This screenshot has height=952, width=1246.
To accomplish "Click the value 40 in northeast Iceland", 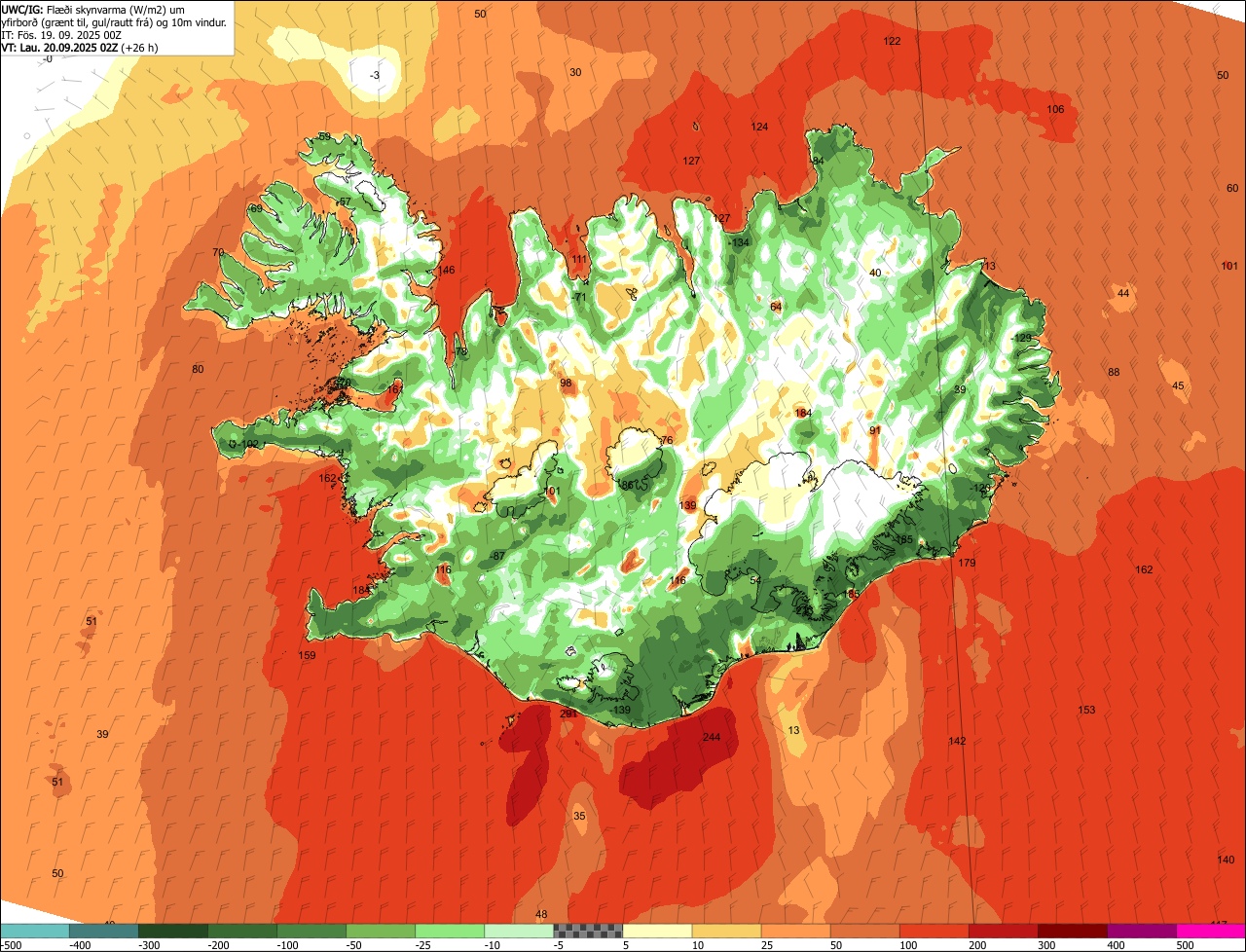I will pos(875,274).
